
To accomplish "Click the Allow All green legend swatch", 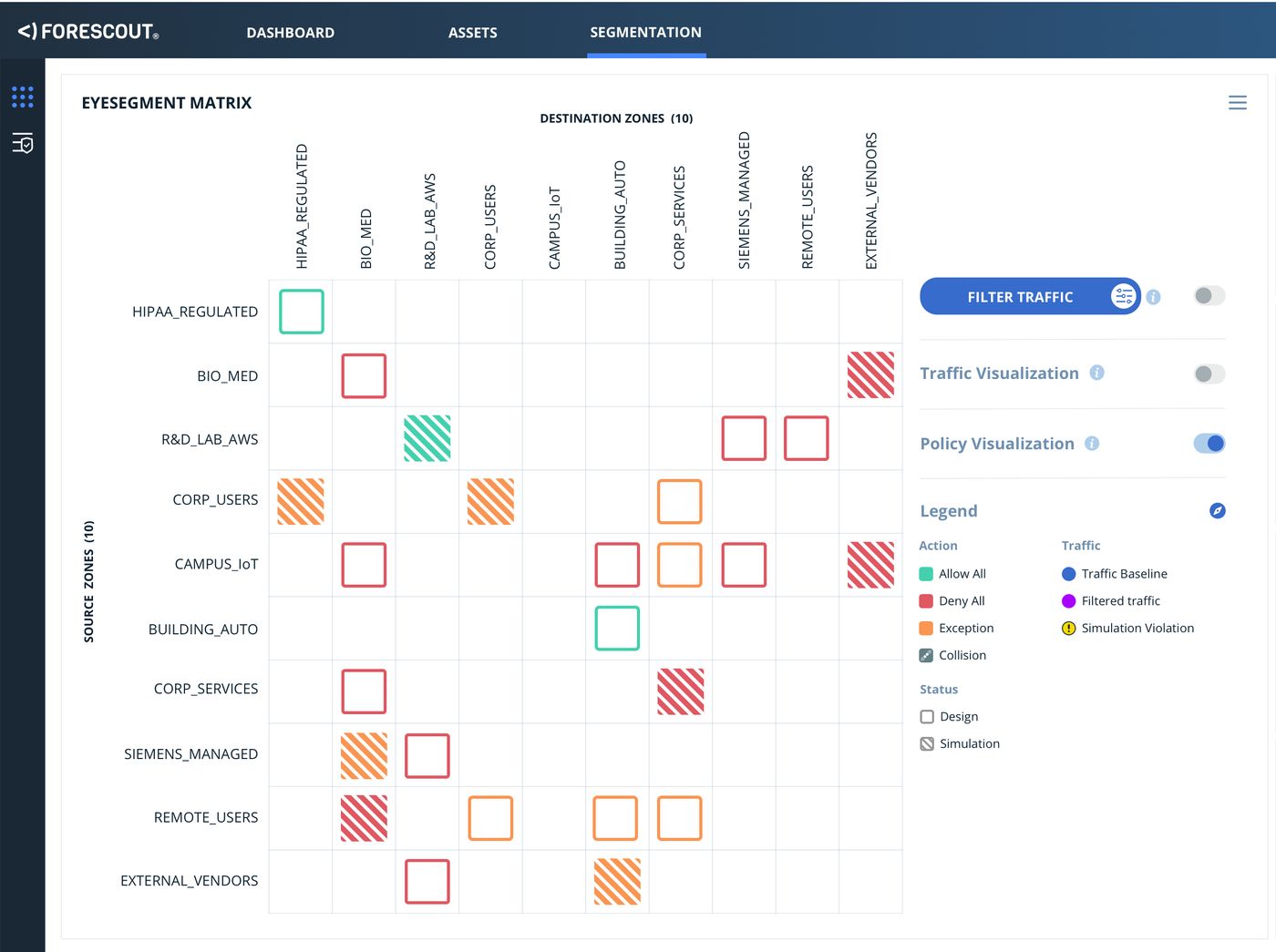I will click(926, 574).
